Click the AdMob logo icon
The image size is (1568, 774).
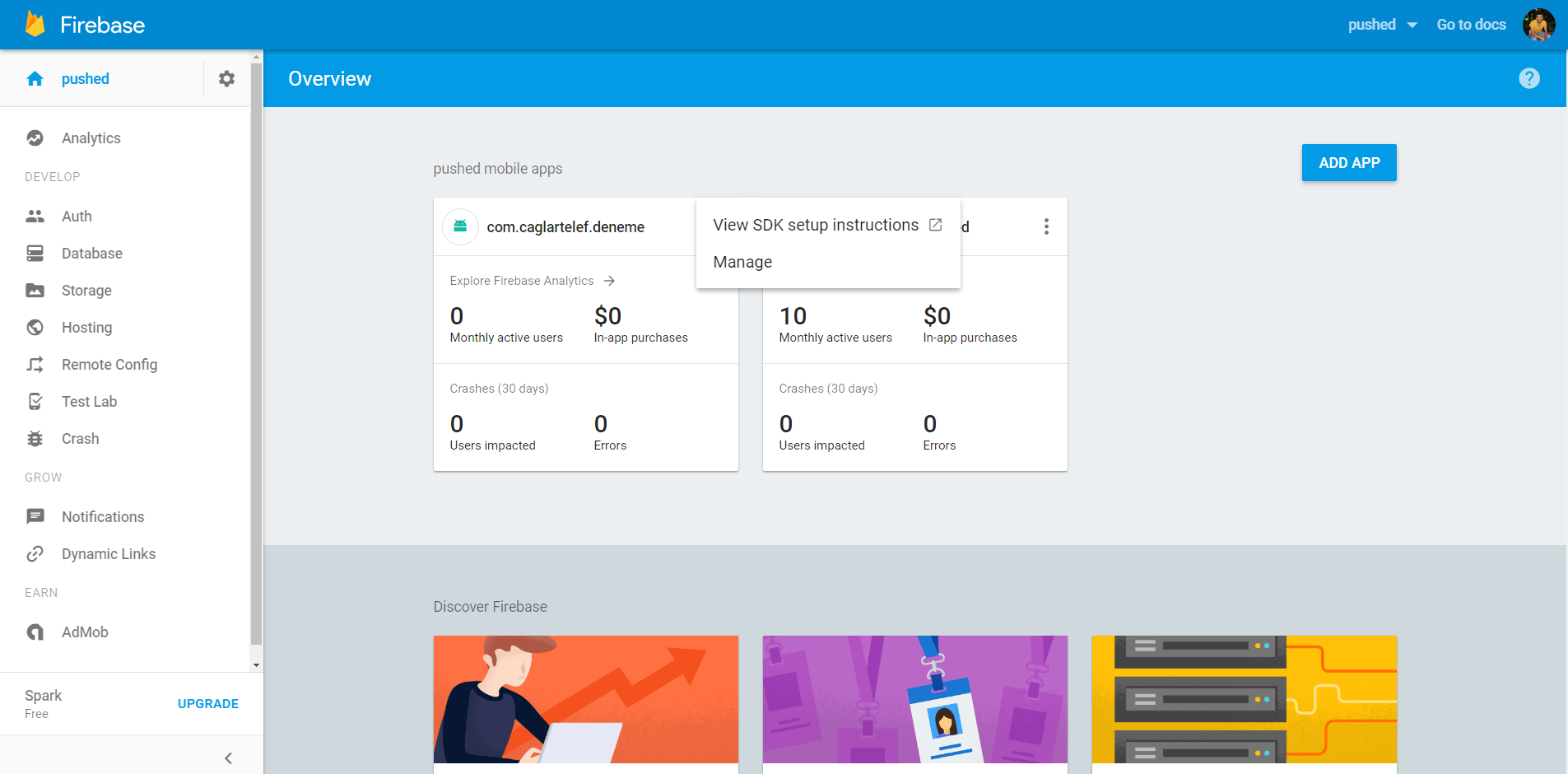35,632
